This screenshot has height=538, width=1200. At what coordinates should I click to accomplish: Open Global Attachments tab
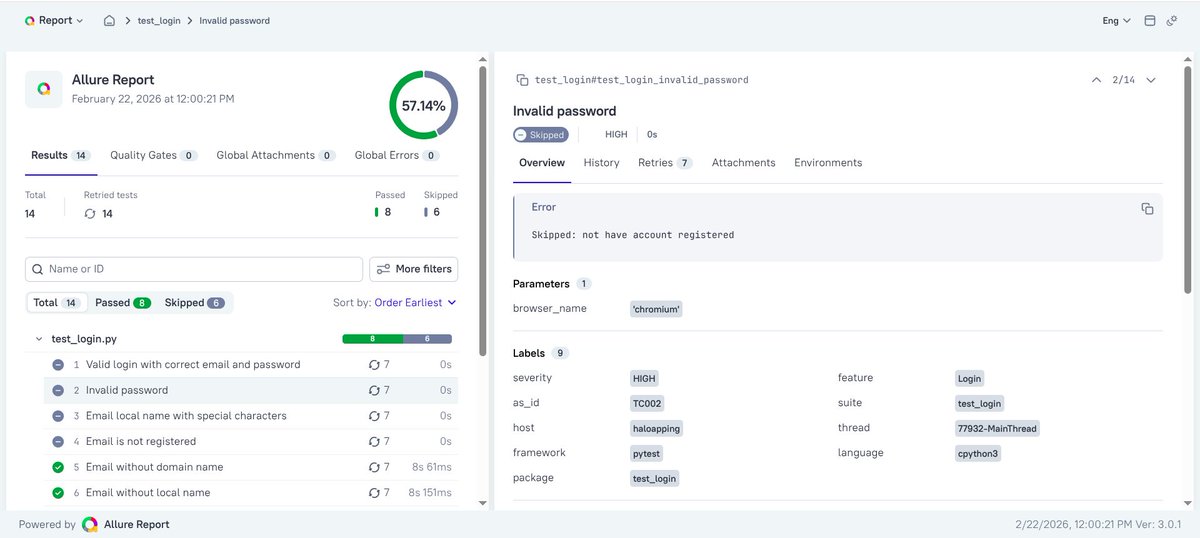[276, 155]
